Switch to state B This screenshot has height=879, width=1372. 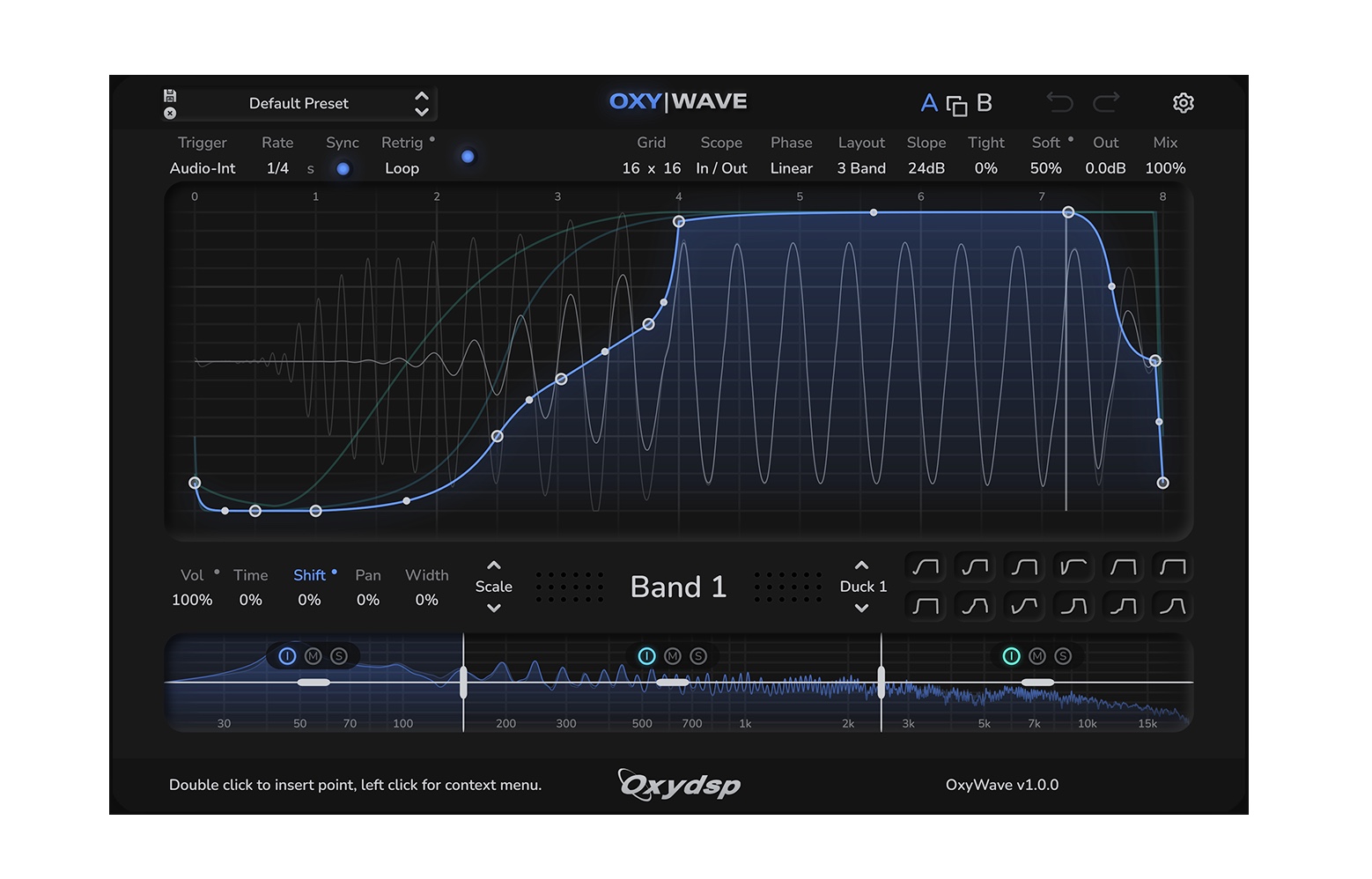coord(984,102)
